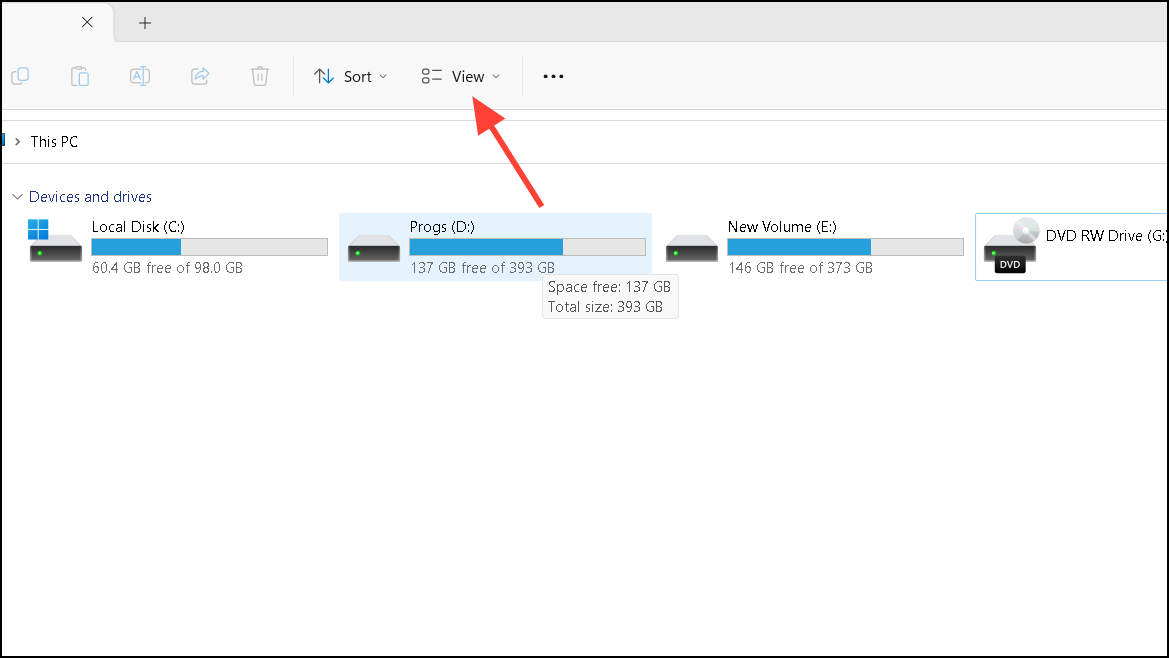This screenshot has height=658, width=1169.
Task: Click the empty address bar area
Action: (600, 142)
